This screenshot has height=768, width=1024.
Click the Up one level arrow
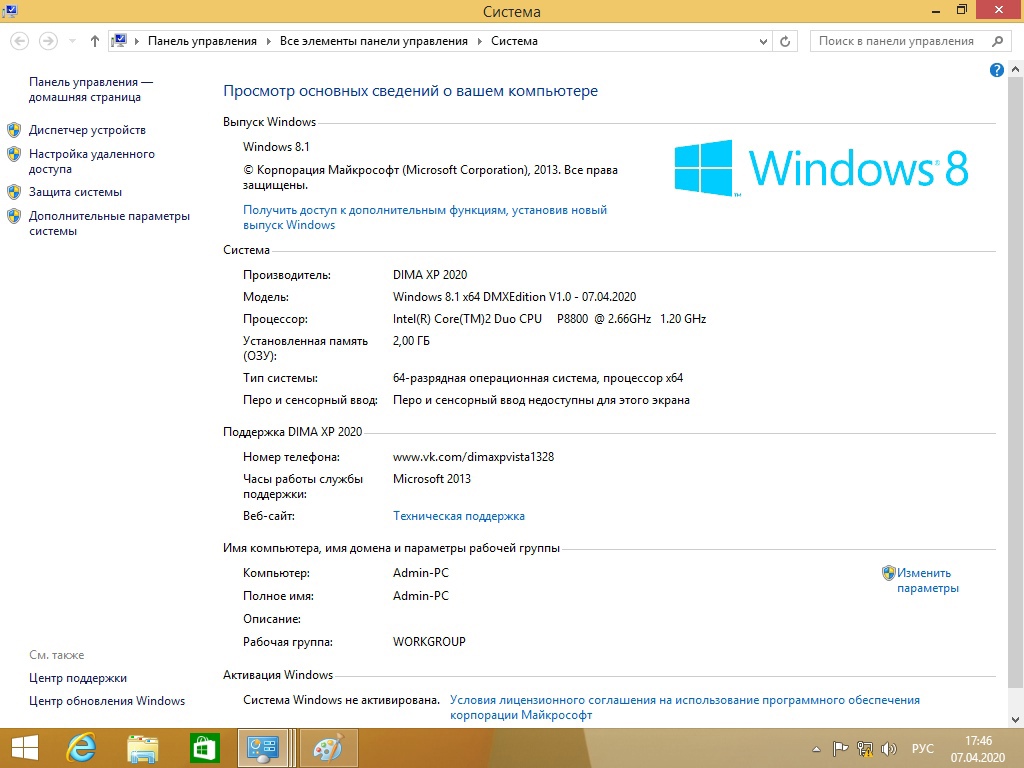(x=95, y=41)
